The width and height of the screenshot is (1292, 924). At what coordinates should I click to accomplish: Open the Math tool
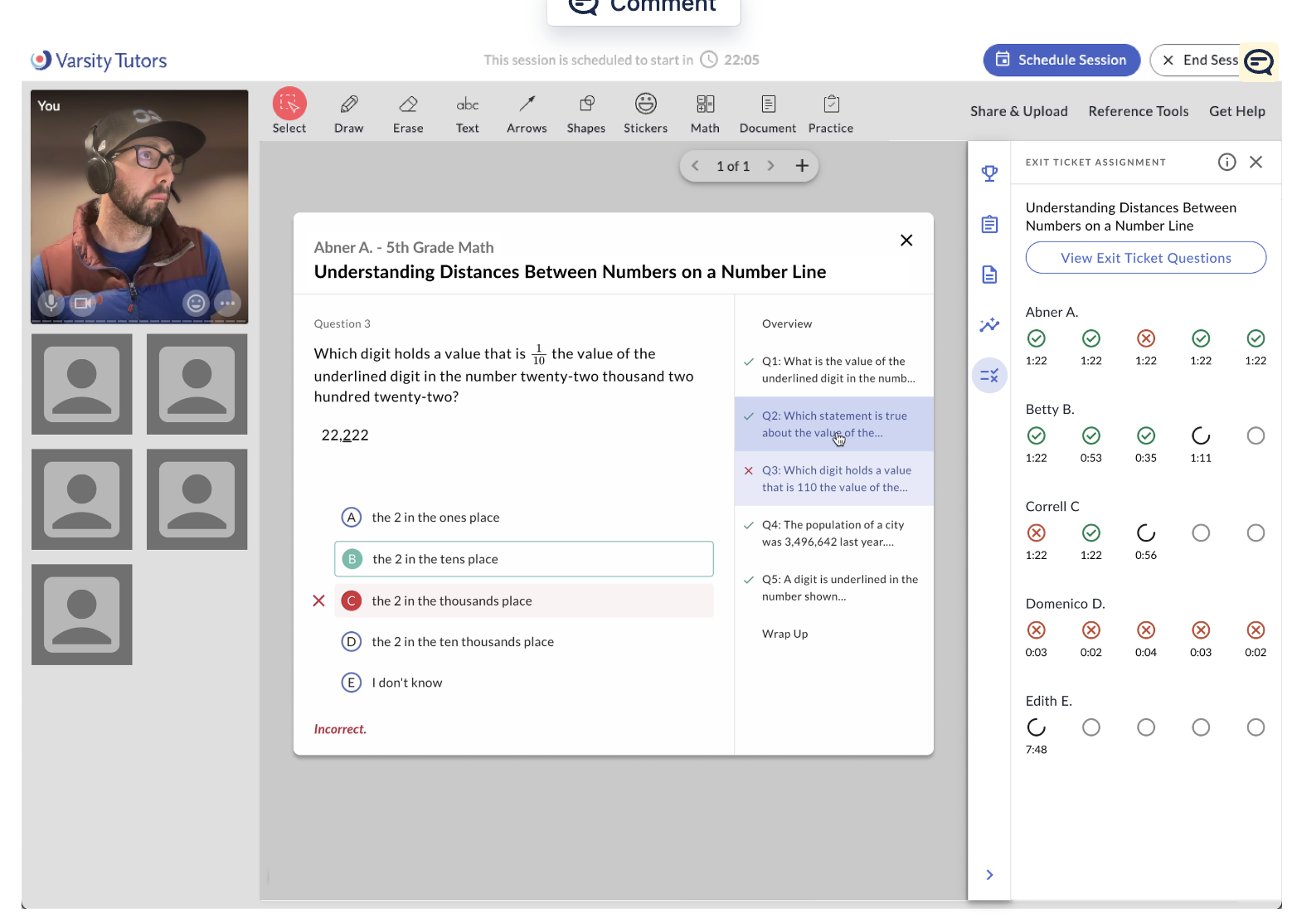coord(705,113)
